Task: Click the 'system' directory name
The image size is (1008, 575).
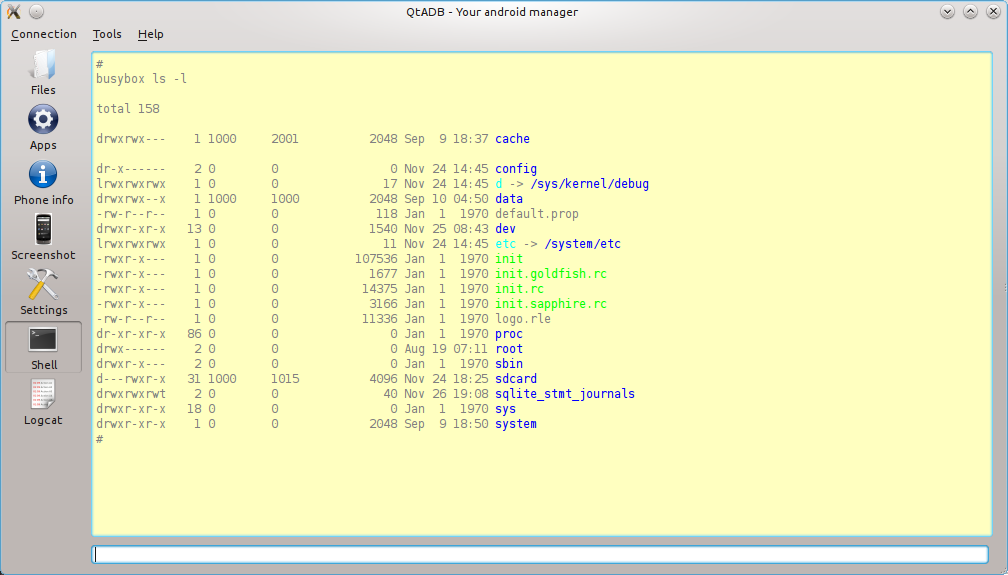Action: pos(516,424)
